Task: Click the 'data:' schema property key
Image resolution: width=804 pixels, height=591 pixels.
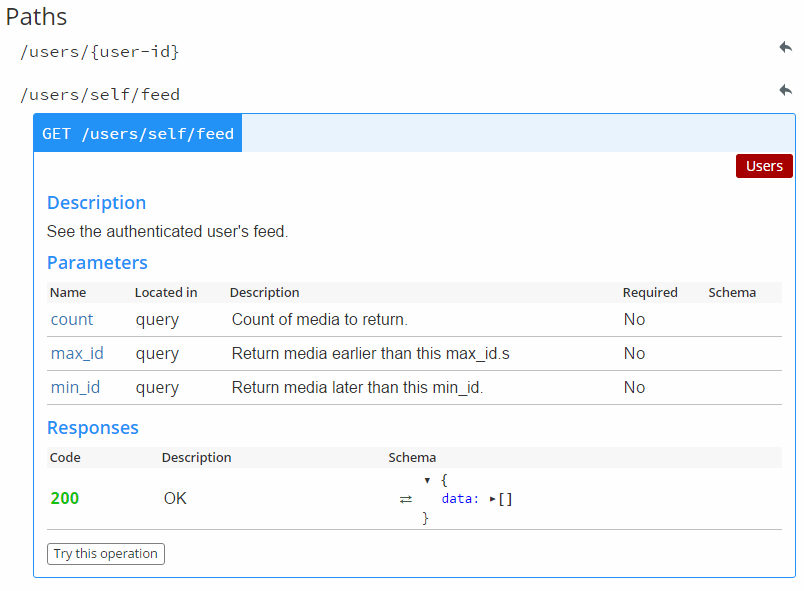Action: click(x=460, y=499)
